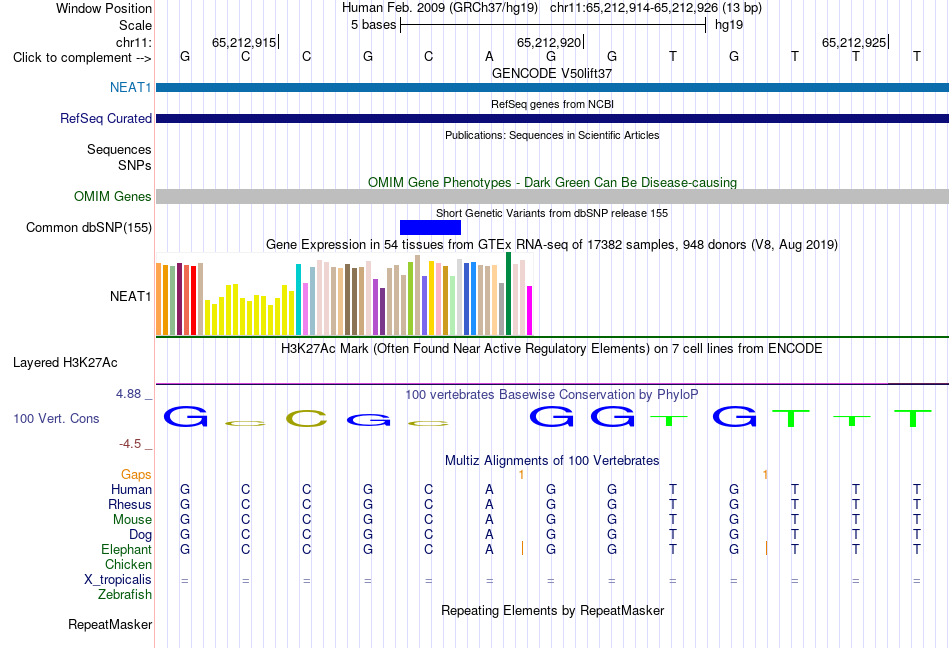
Task: Click the Elephant alignment row label
Action: point(126,549)
